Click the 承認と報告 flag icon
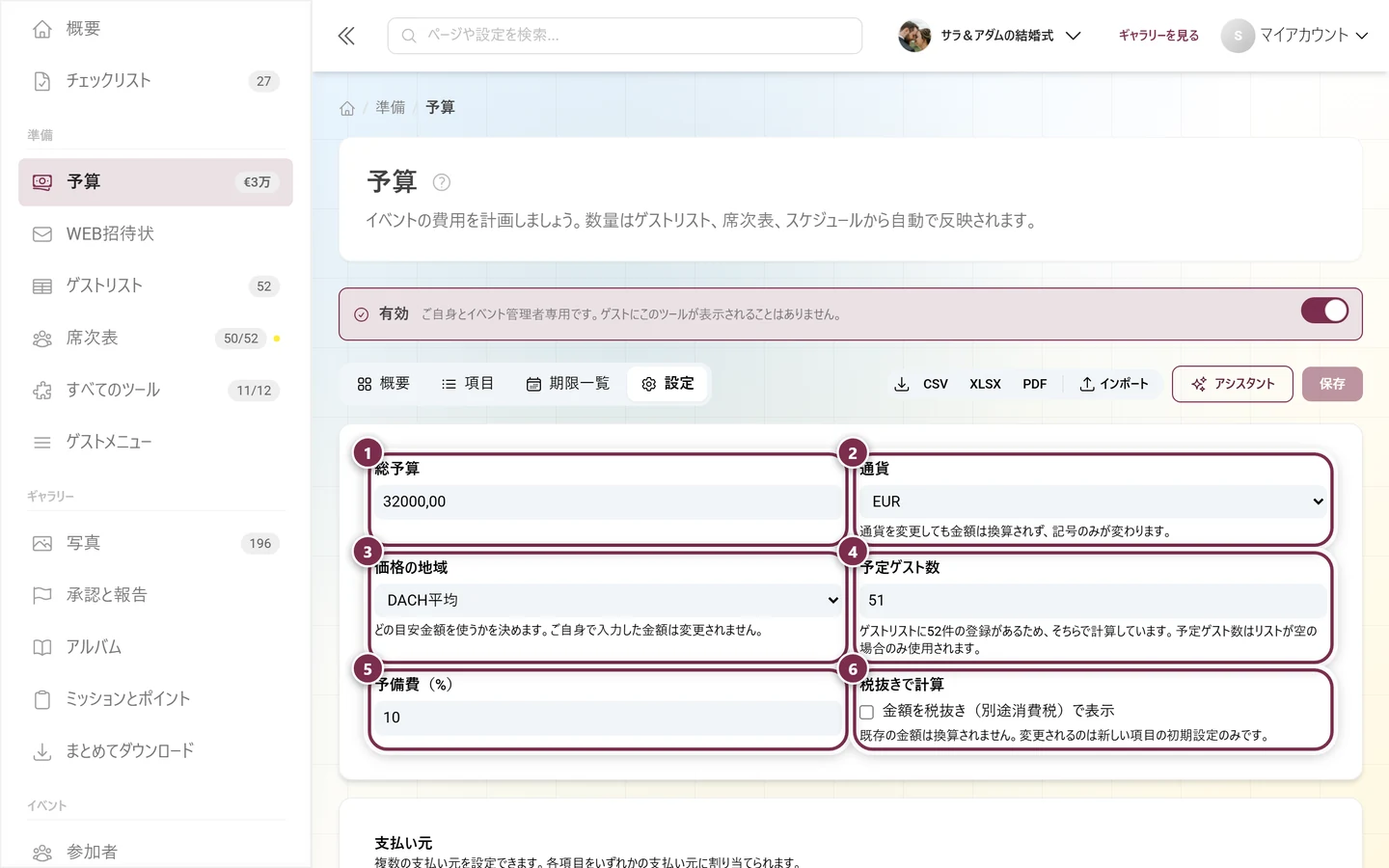 click(42, 595)
